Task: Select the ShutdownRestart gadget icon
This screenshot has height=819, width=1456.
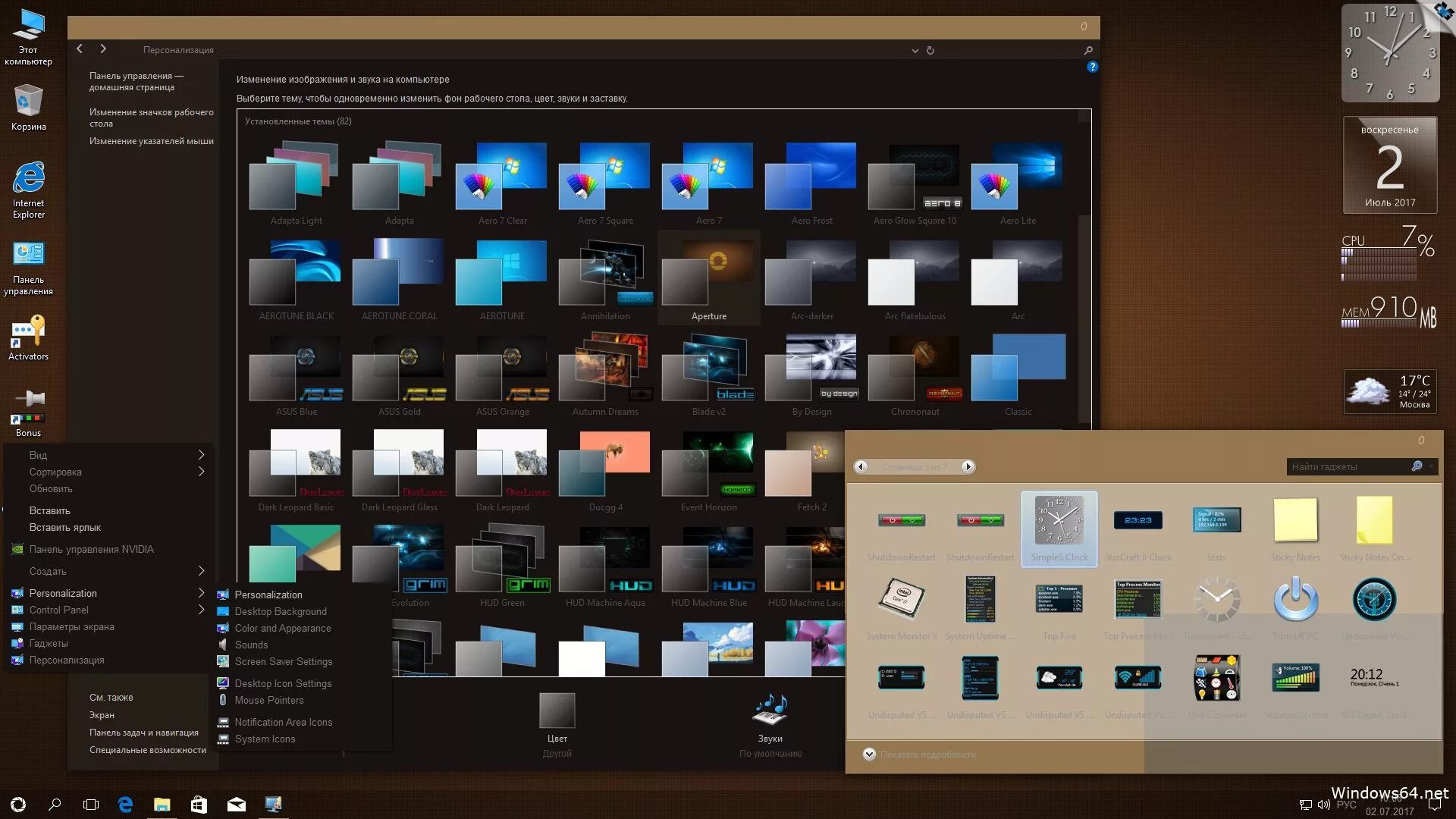Action: coord(900,519)
